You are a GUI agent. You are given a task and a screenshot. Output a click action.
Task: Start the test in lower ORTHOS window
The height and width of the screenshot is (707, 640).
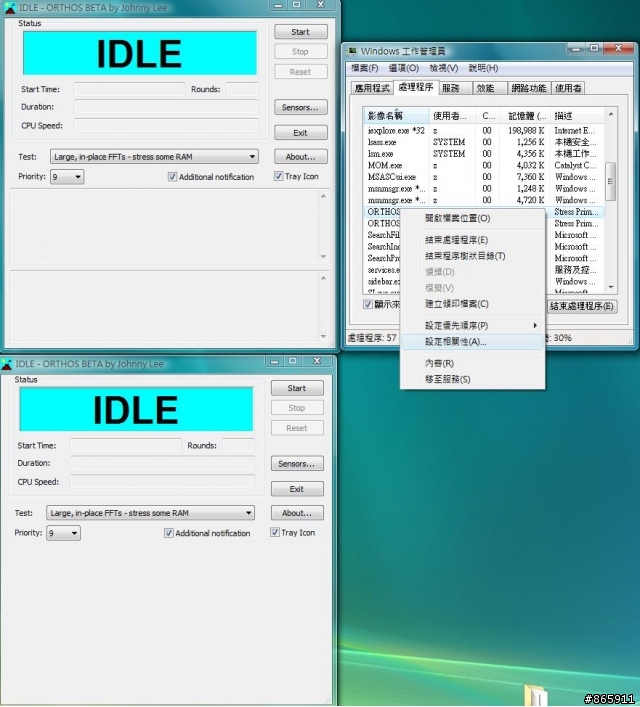pos(297,388)
